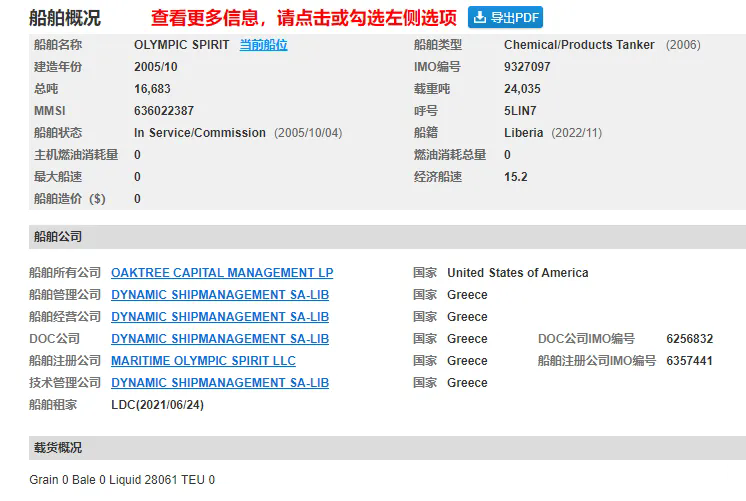The height and width of the screenshot is (501, 746).
Task: Select the flag Liberia
Action: point(523,133)
